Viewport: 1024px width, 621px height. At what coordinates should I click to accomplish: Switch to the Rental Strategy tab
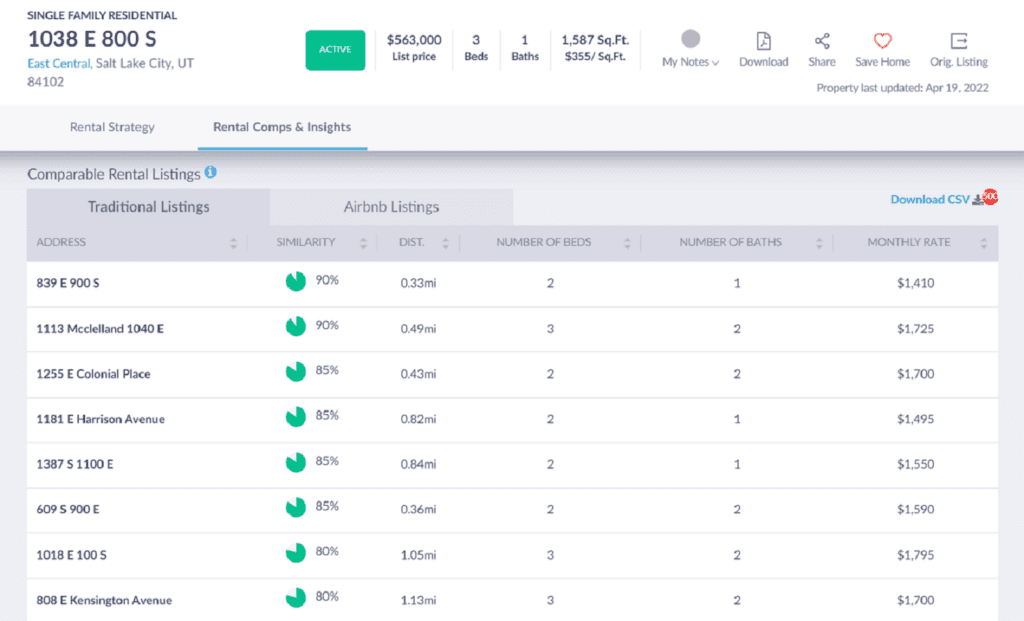click(112, 128)
